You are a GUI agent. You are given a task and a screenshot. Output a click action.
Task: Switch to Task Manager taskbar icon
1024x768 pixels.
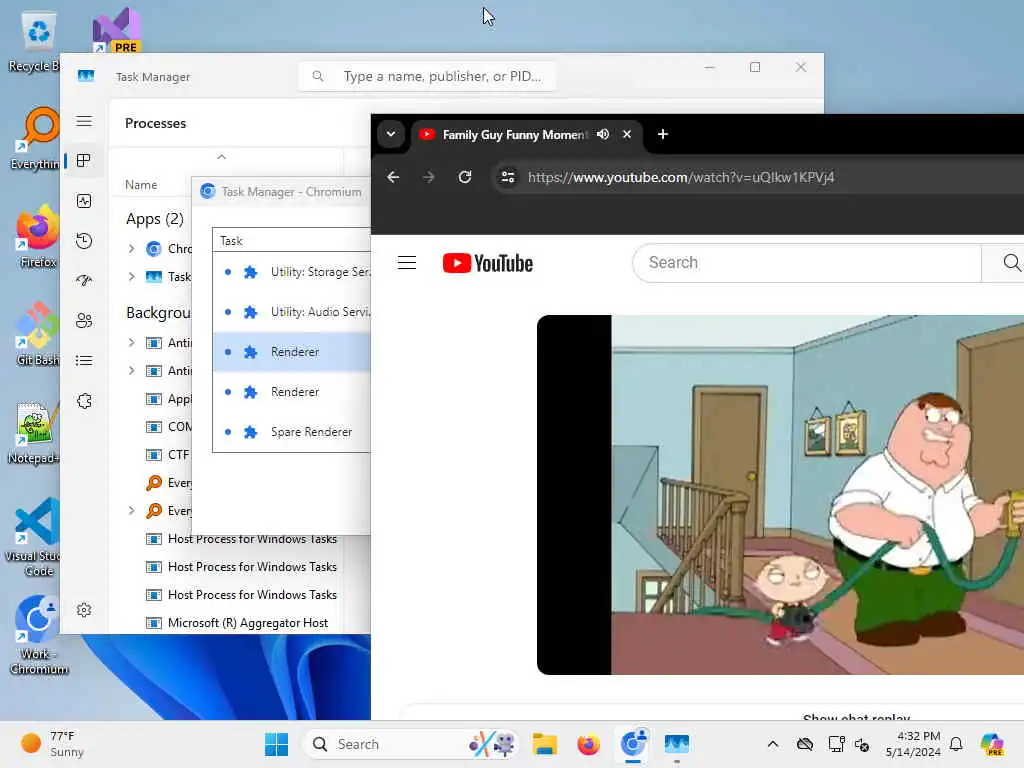(x=677, y=744)
